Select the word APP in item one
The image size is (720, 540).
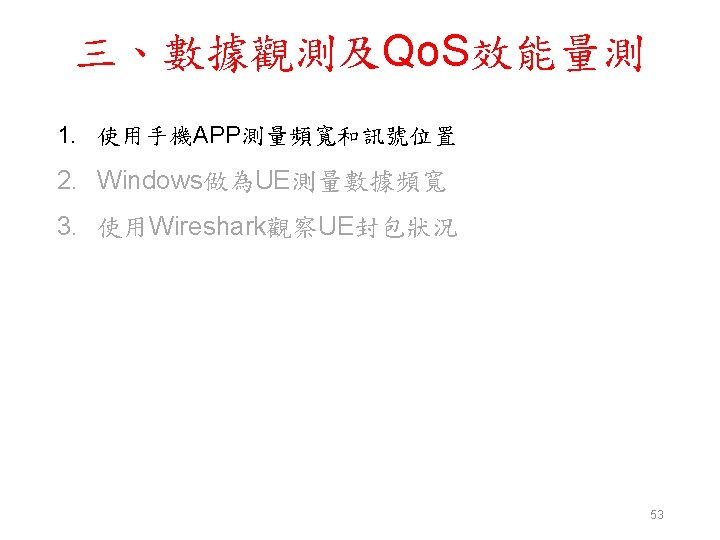217,135
